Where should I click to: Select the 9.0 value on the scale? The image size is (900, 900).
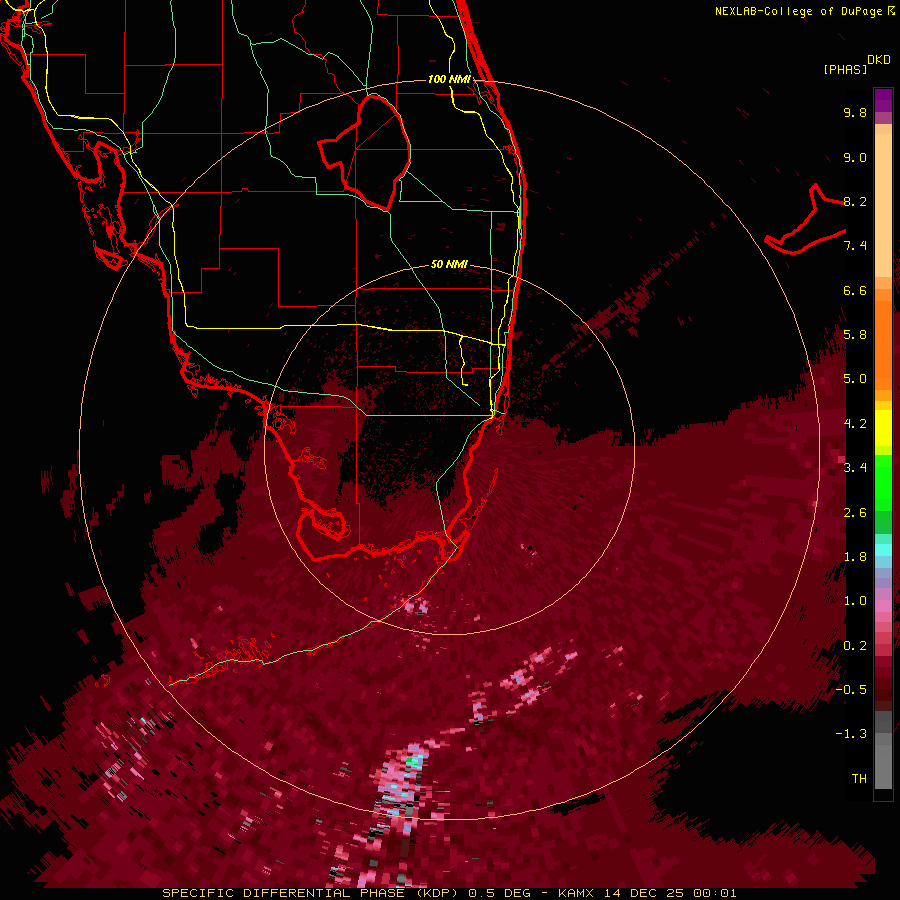[x=855, y=157]
